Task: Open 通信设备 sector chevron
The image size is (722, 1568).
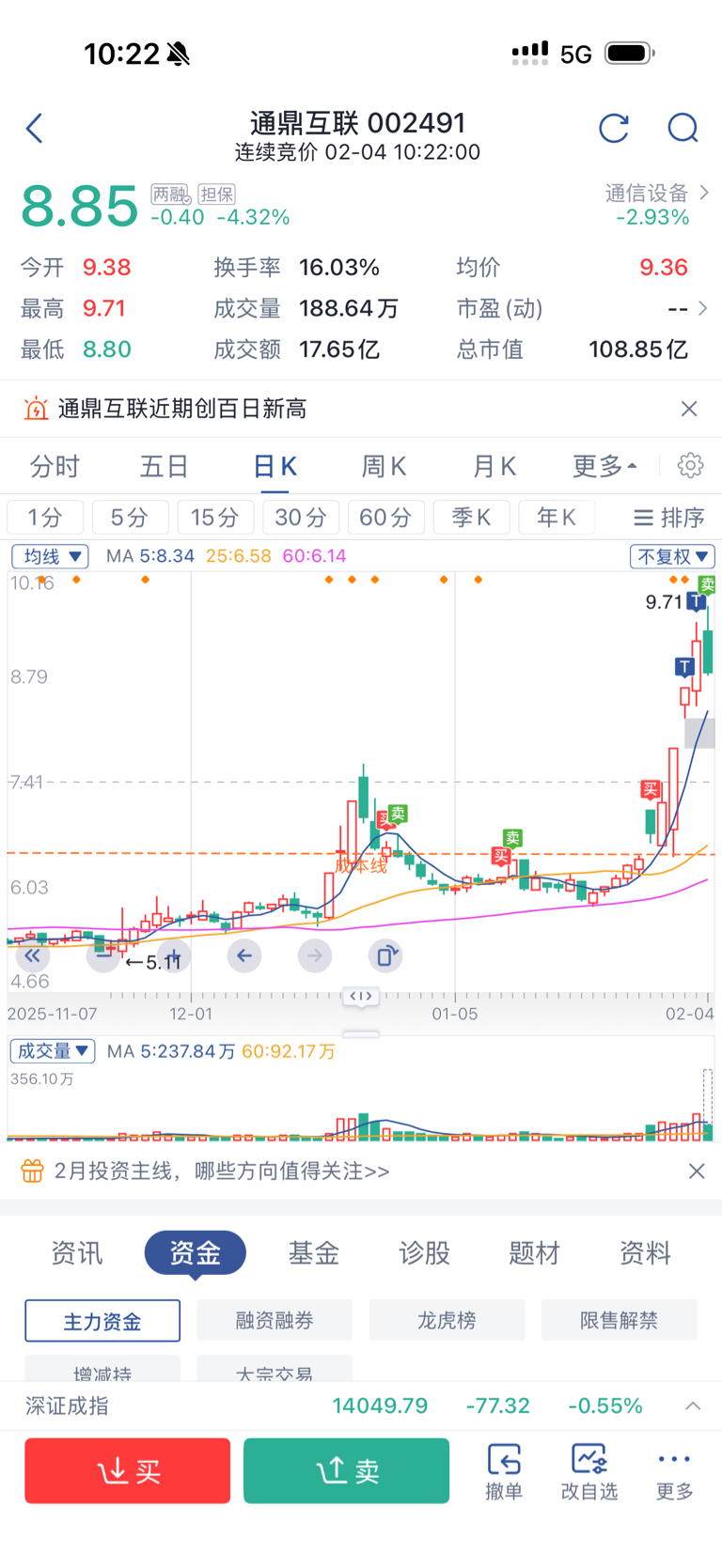Action: (x=704, y=193)
